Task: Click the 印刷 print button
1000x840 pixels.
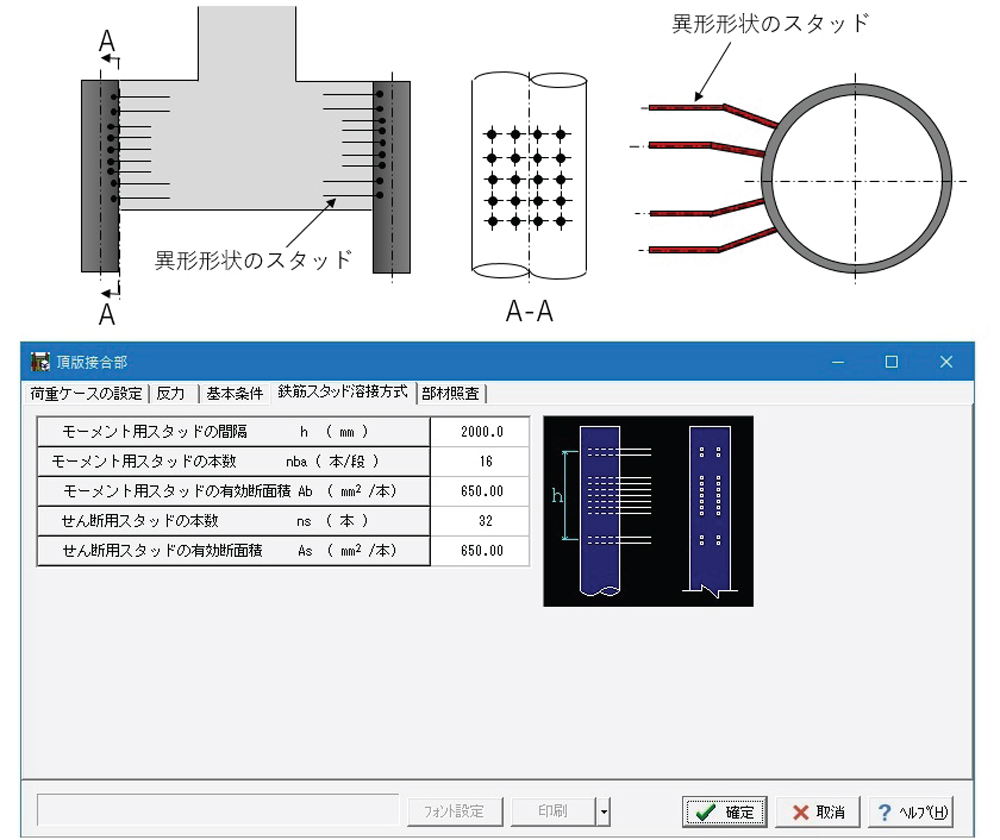Action: (553, 811)
